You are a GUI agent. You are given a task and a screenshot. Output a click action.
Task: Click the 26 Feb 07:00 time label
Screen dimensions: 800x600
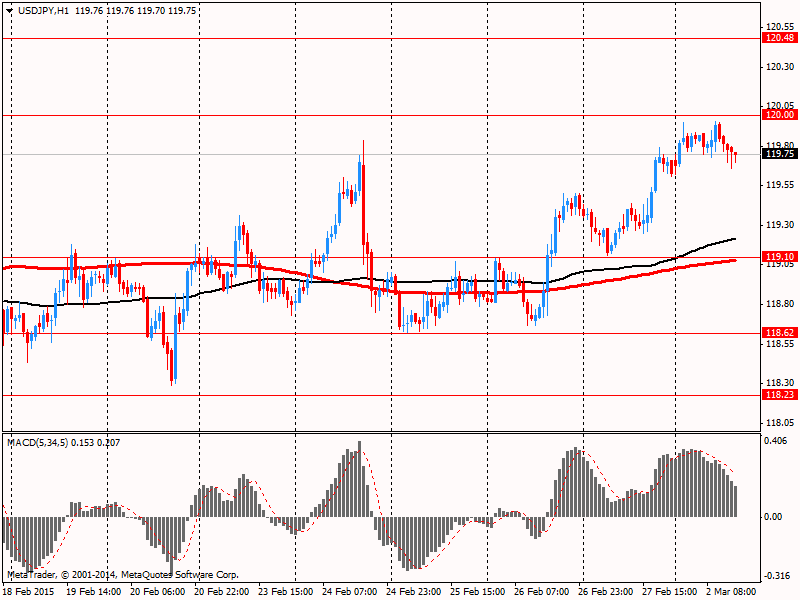[542, 592]
